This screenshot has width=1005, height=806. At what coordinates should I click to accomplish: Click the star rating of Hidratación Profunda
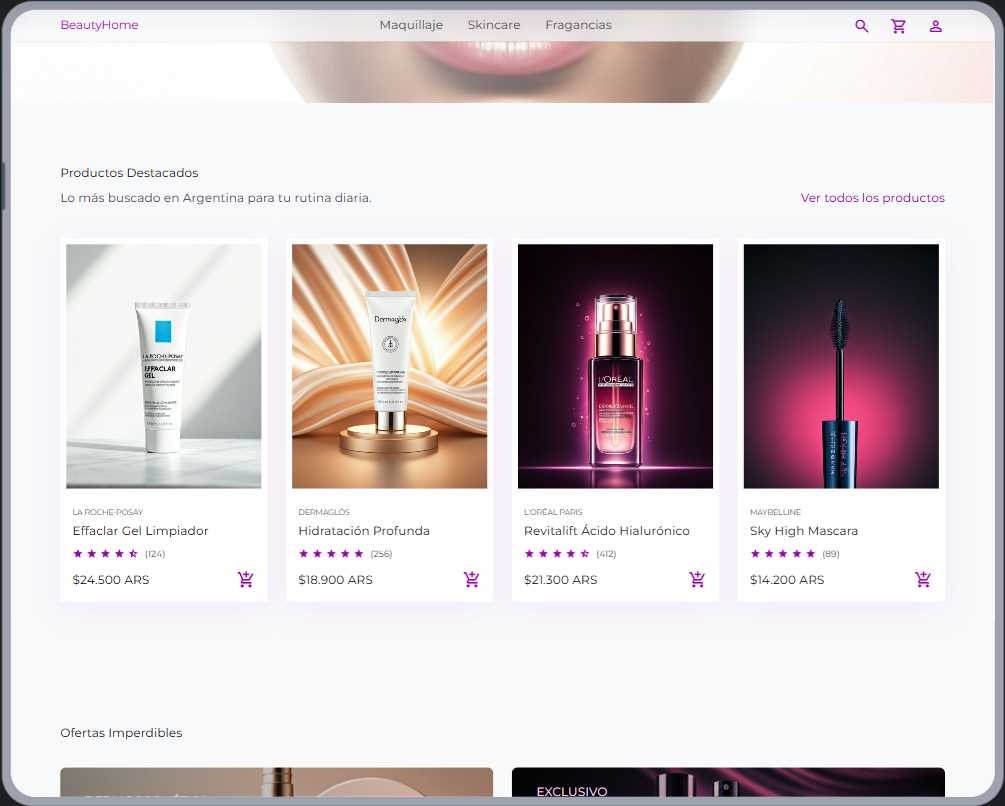(x=331, y=554)
